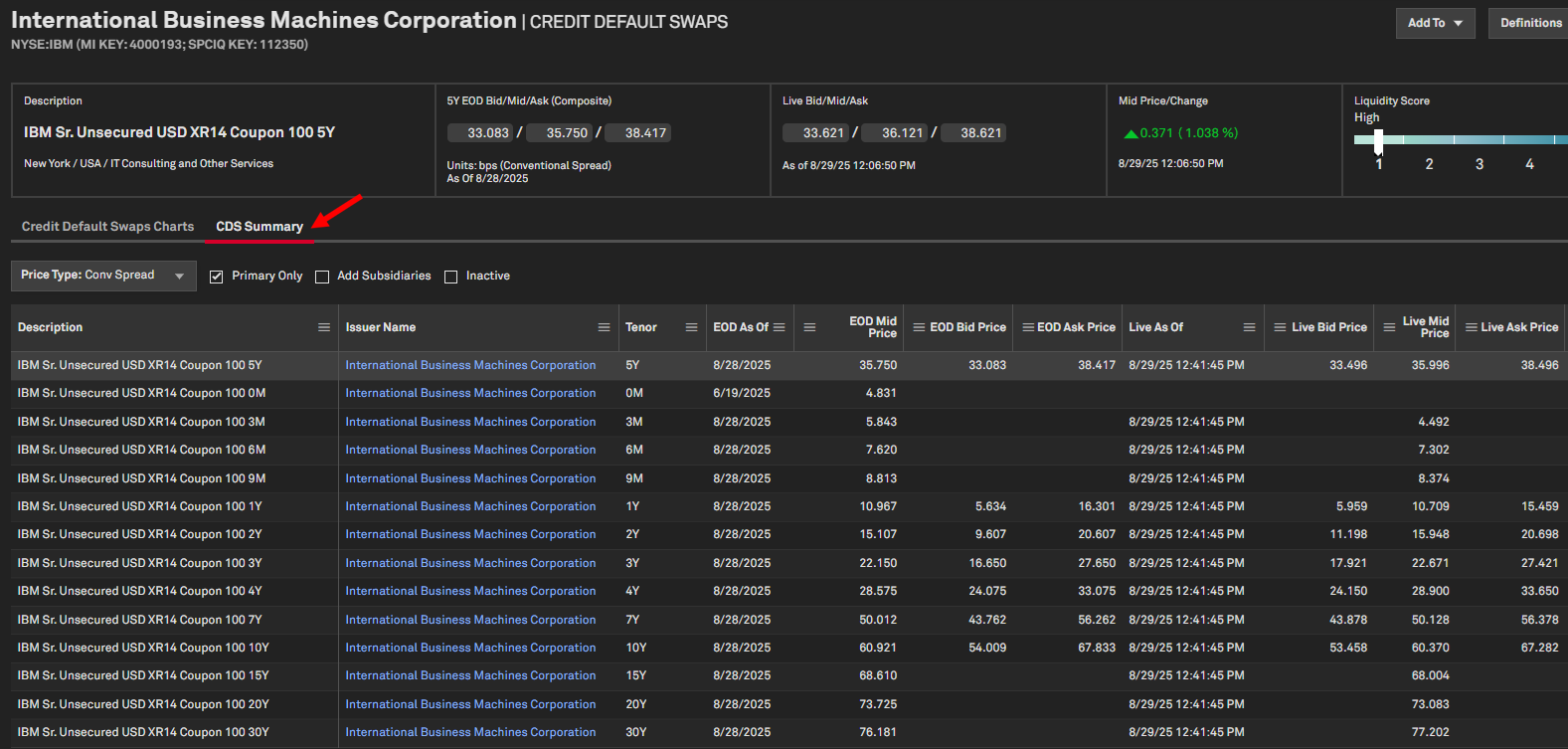The height and width of the screenshot is (749, 1568).
Task: Open the EOD As Of column menu icon
Action: point(780,327)
